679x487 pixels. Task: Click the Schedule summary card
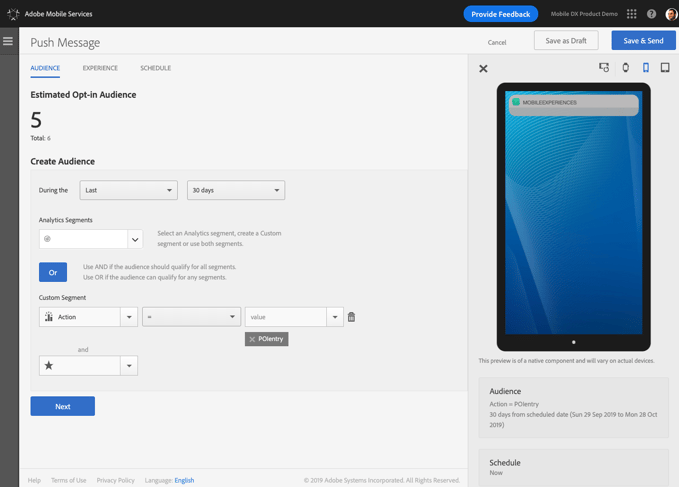click(574, 468)
